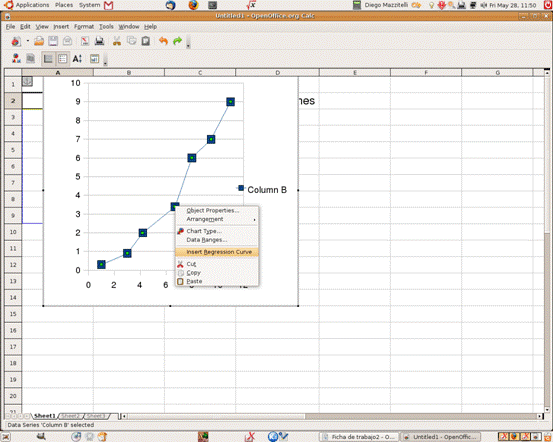The height and width of the screenshot is (442, 553).
Task: Open the System panel menu
Action: coord(90,5)
